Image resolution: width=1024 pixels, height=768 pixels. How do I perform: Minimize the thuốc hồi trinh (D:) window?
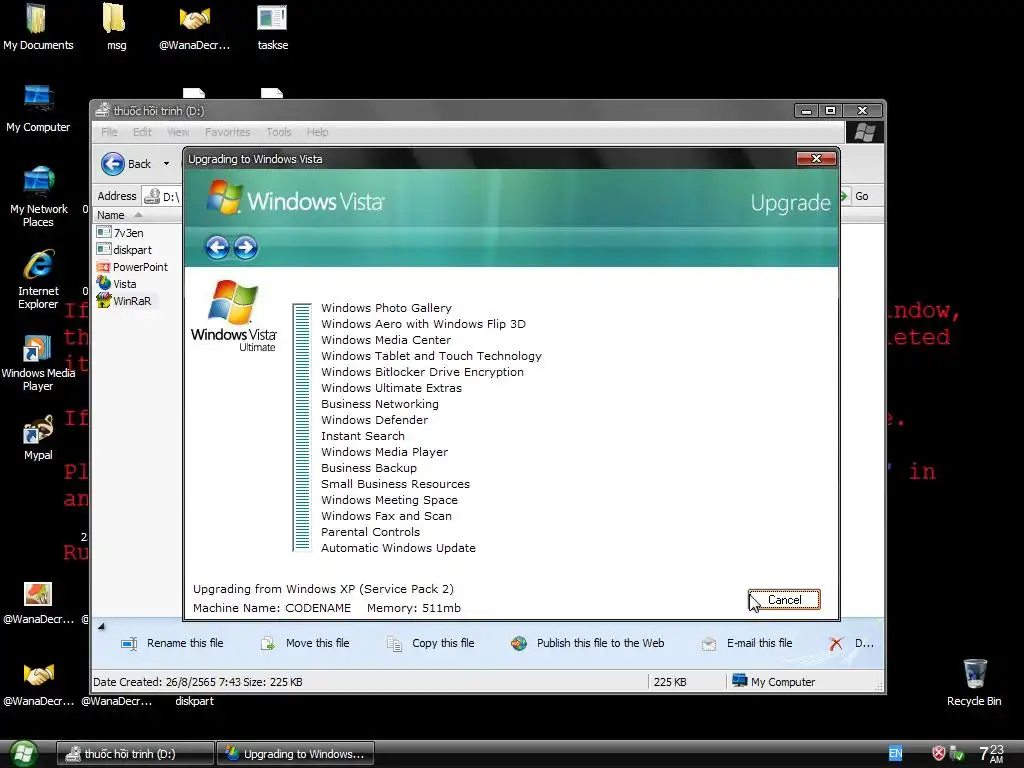[x=807, y=110]
